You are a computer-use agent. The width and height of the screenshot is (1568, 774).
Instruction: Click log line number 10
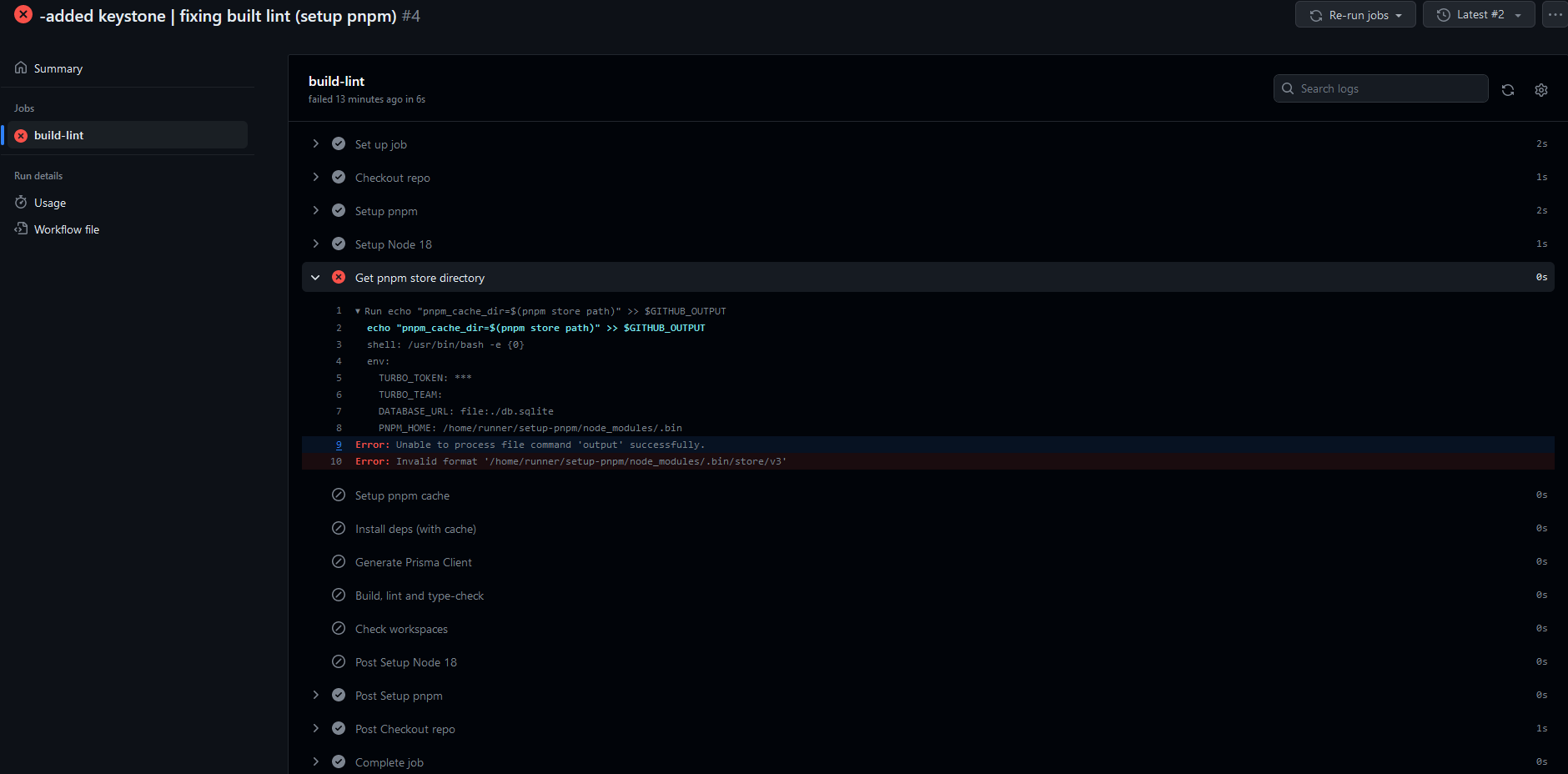(x=336, y=461)
